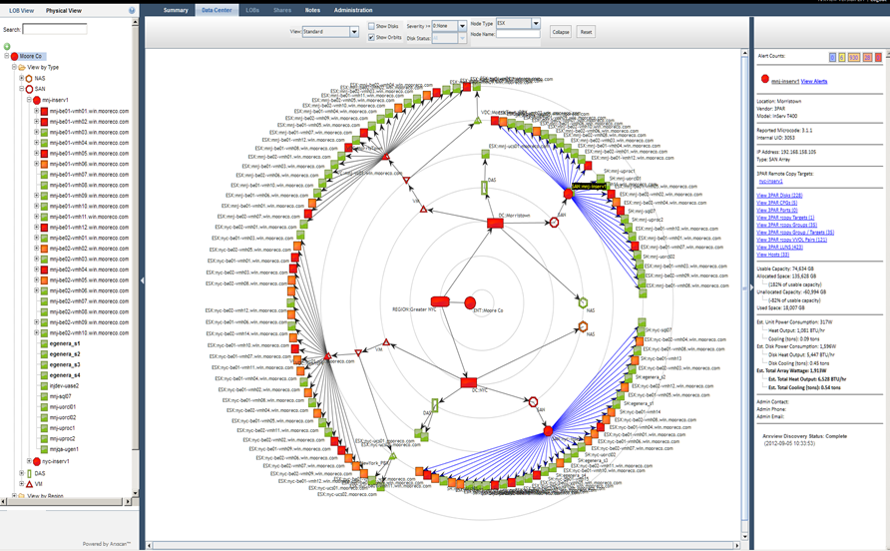Open the View Alerts link
Image resolution: width=890 pixels, height=551 pixels.
pyautogui.click(x=814, y=80)
